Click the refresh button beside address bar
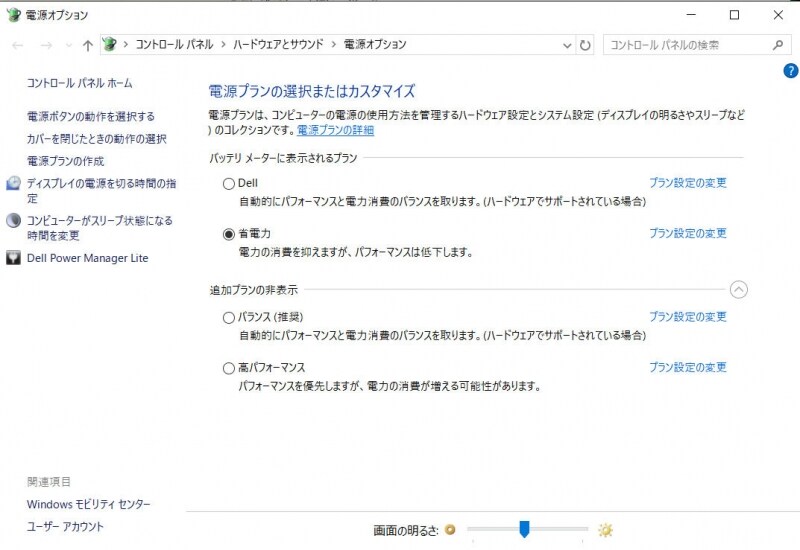800x550 pixels. (585, 45)
